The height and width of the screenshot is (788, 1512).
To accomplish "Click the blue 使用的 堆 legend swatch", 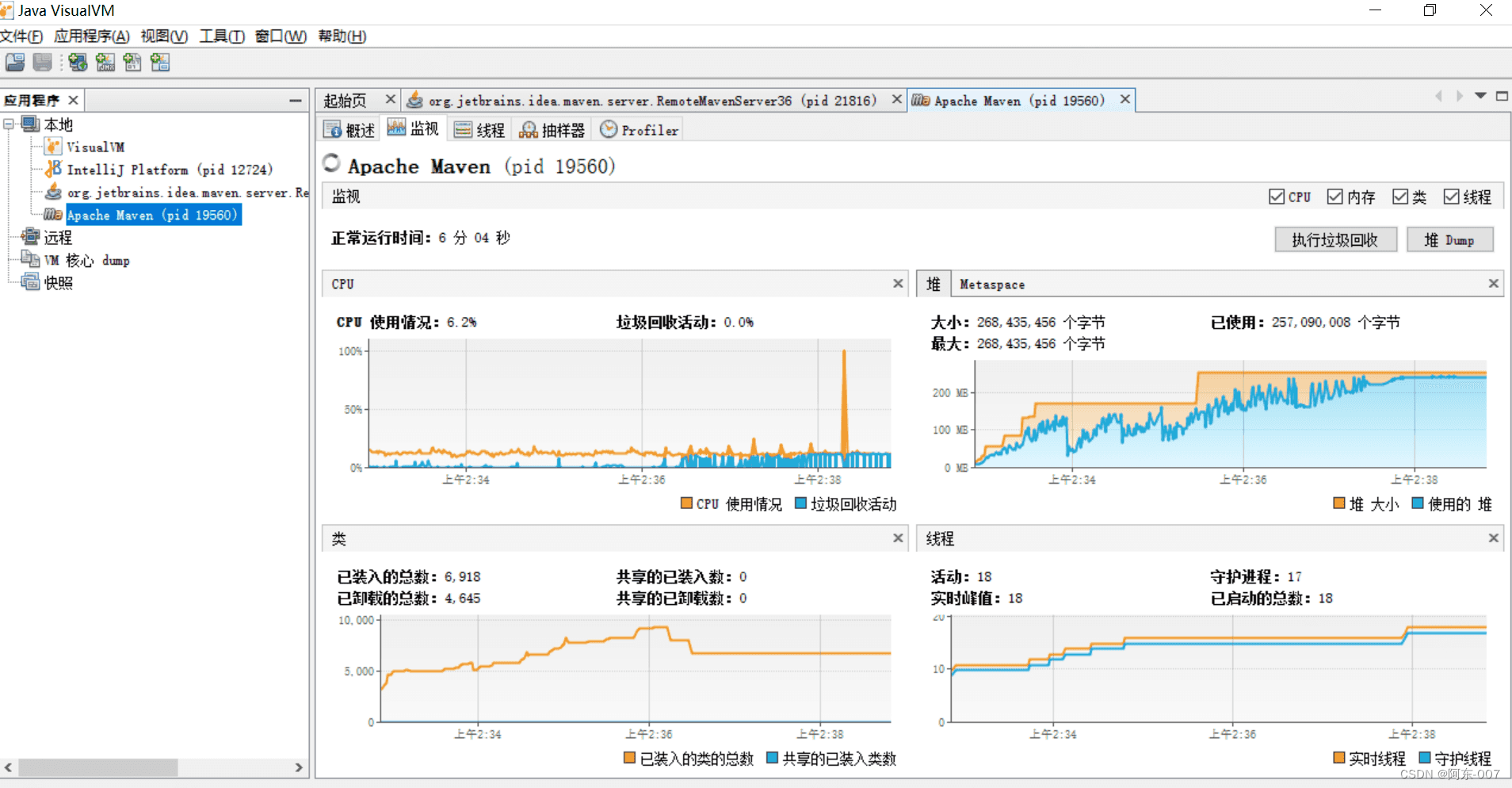I will pyautogui.click(x=1418, y=503).
